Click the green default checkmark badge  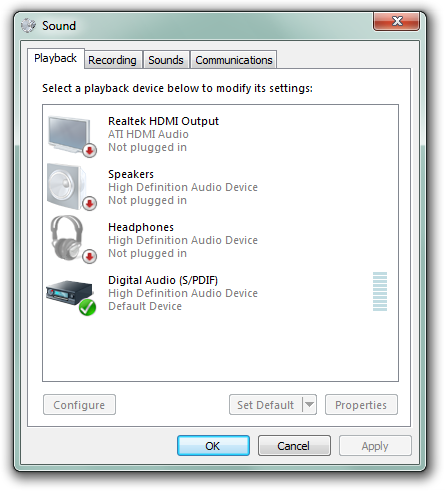(x=87, y=307)
